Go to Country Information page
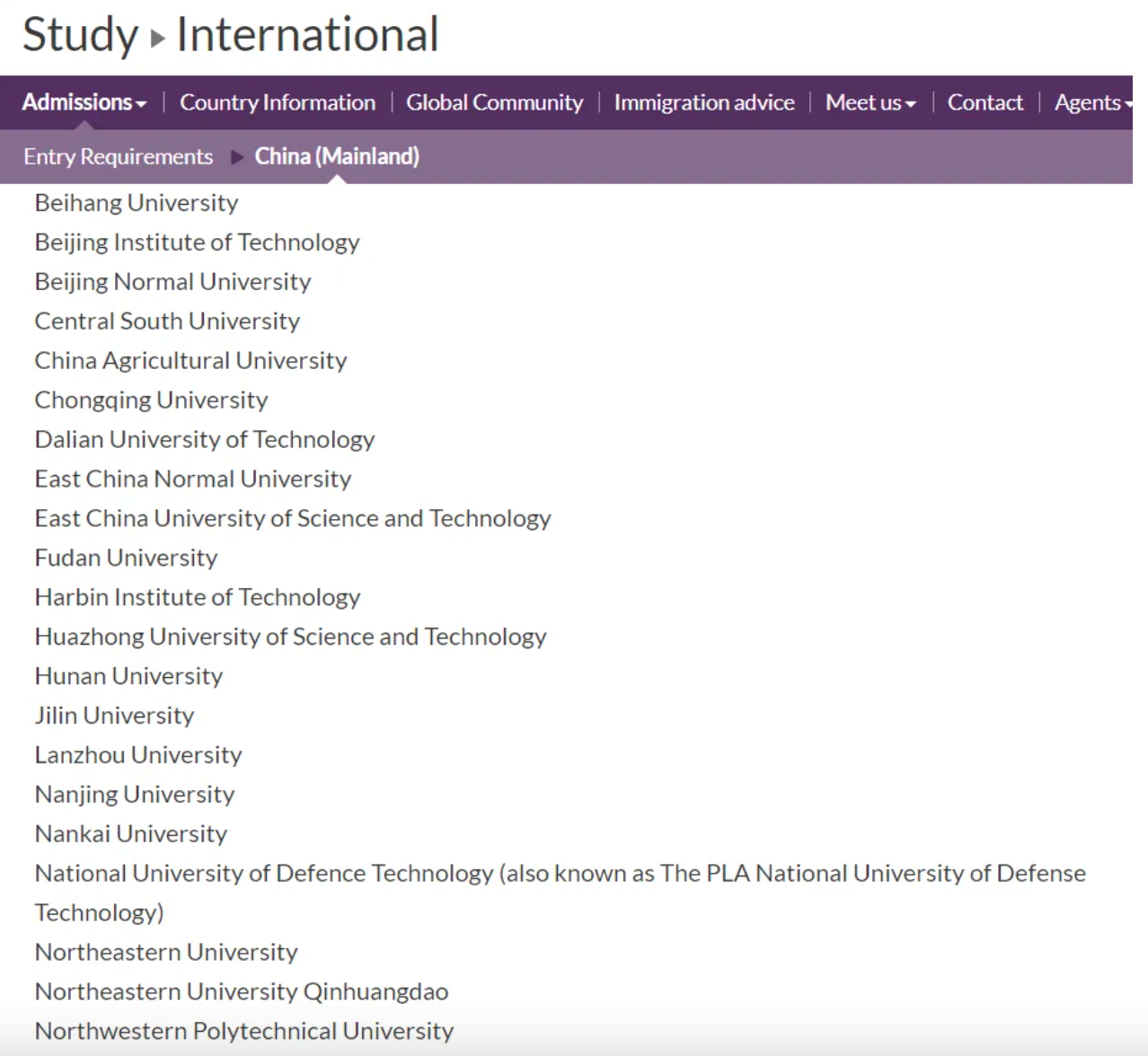This screenshot has height=1056, width=1148. 278,102
